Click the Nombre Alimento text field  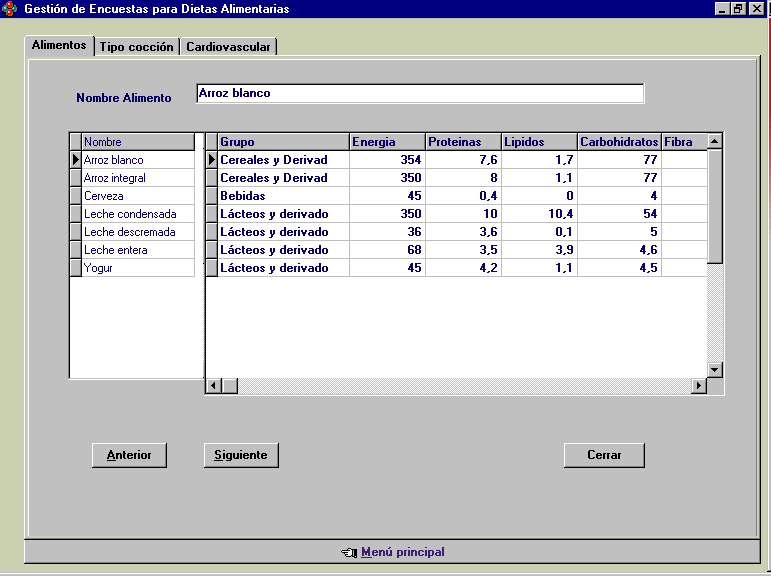pyautogui.click(x=420, y=93)
